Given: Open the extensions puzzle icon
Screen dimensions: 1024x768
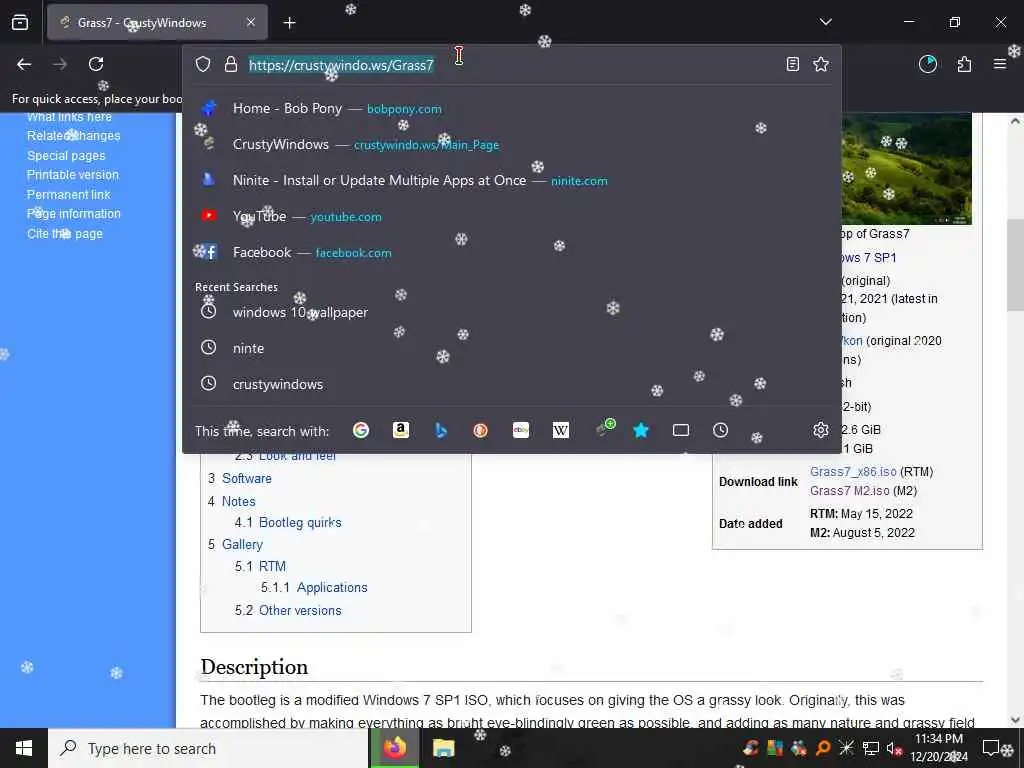Looking at the screenshot, I should [964, 64].
